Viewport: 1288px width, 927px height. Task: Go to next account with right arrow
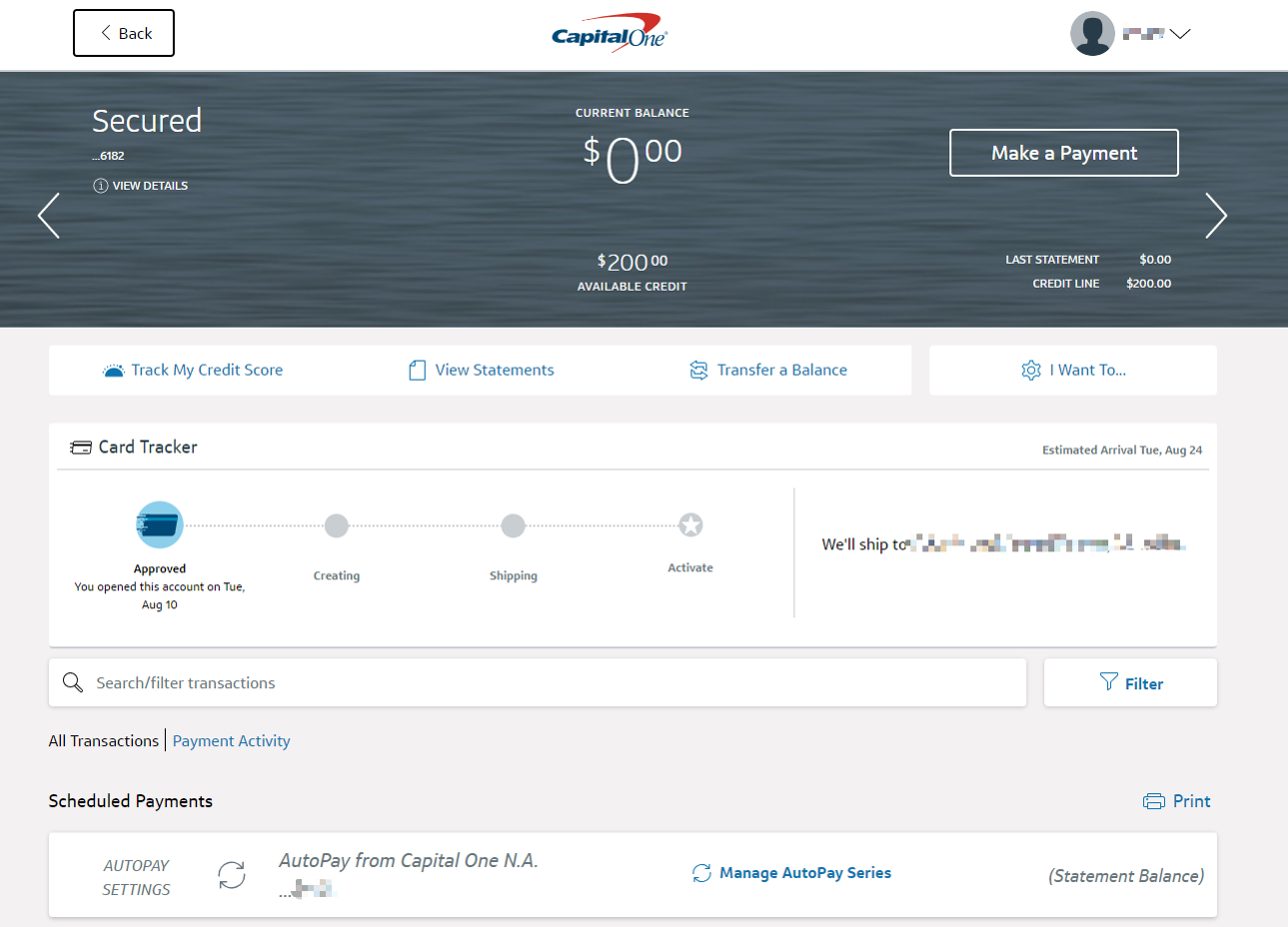point(1216,216)
